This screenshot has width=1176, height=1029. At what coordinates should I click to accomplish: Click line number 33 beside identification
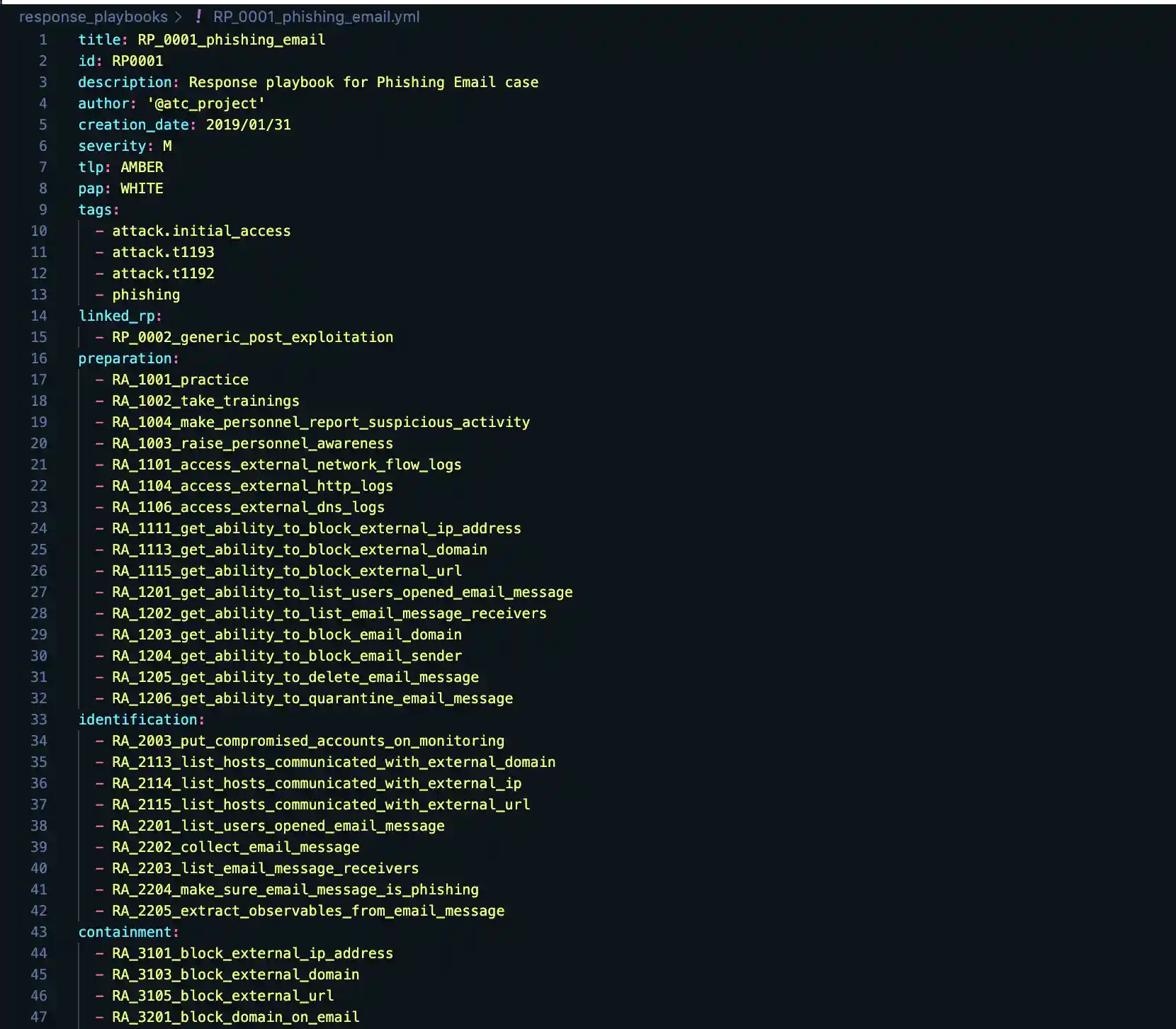pos(39,720)
